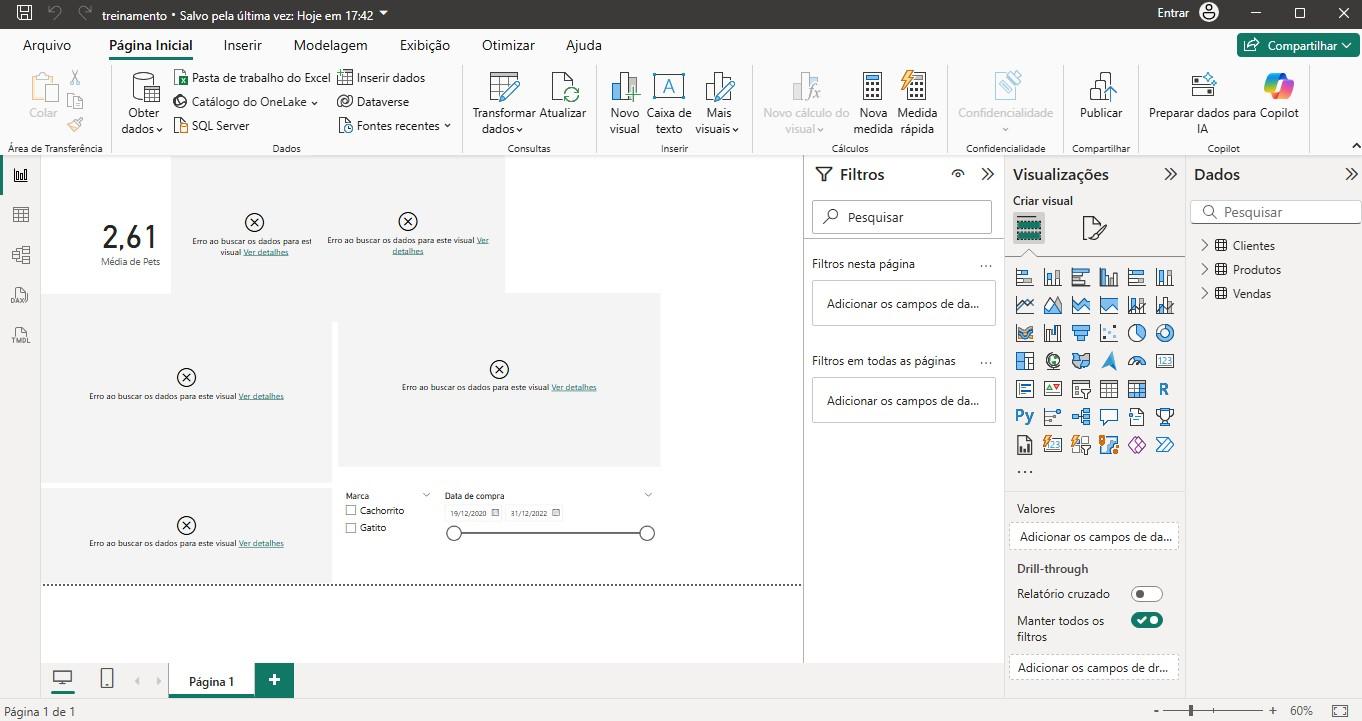This screenshot has width=1362, height=721.
Task: Open Fontes recentes dropdown
Action: pos(395,126)
